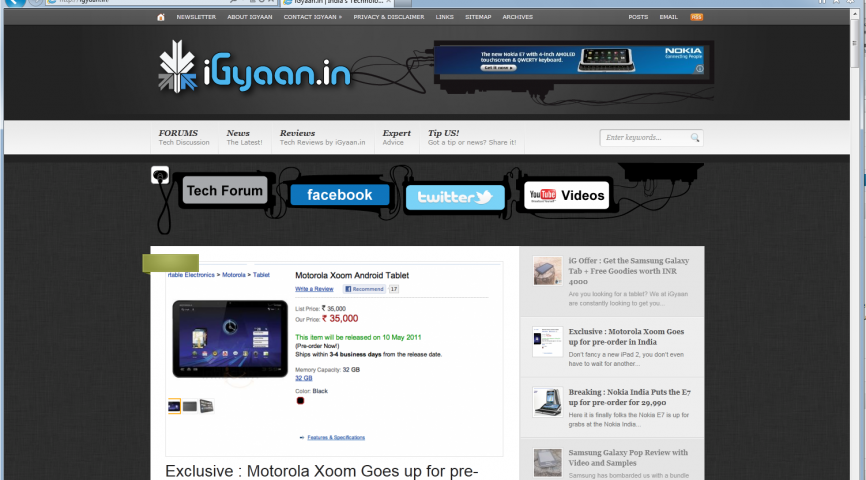Open the YouTube Videos button
Image resolution: width=866 pixels, height=480 pixels.
[x=567, y=195]
